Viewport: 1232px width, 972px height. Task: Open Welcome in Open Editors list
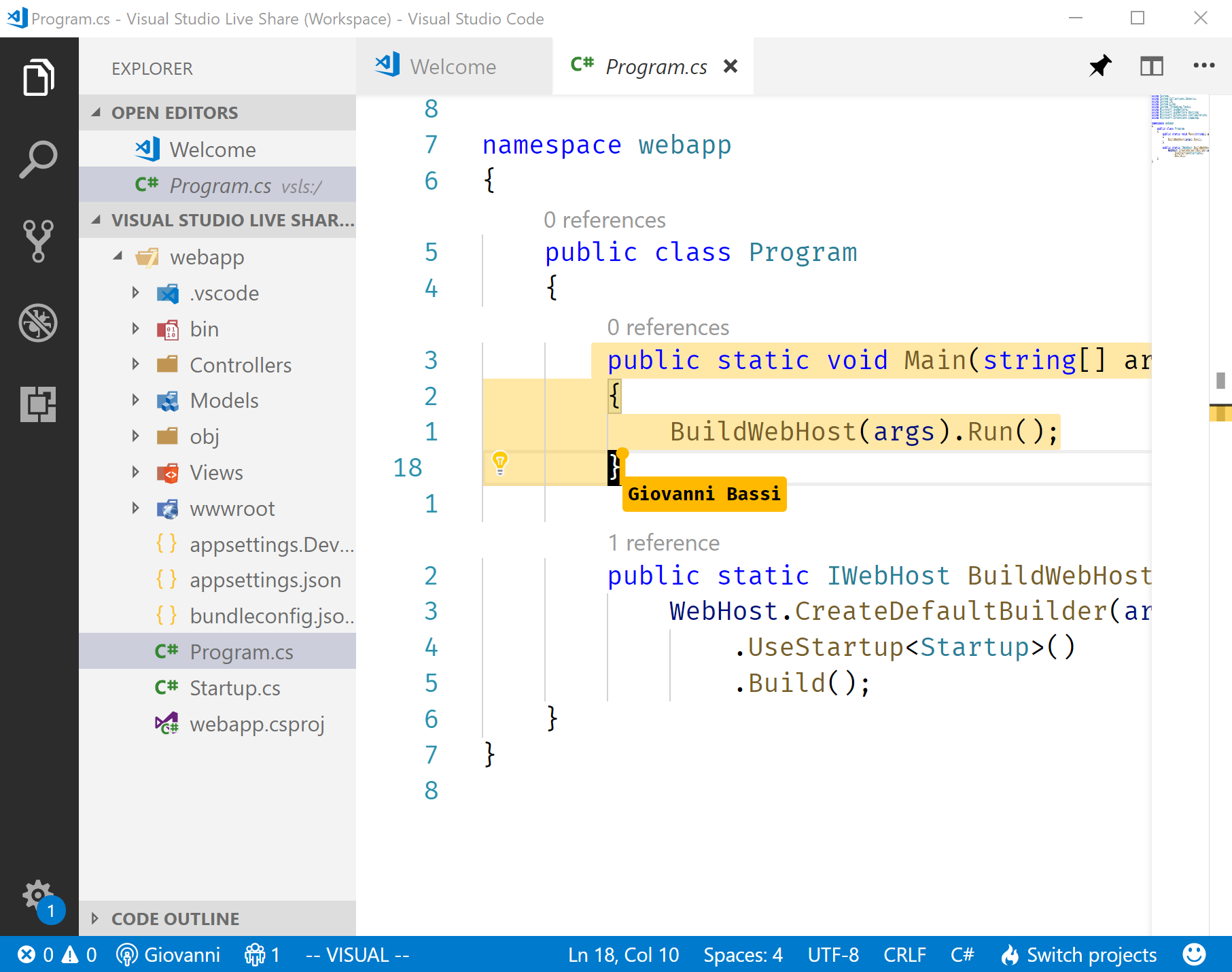(x=217, y=150)
